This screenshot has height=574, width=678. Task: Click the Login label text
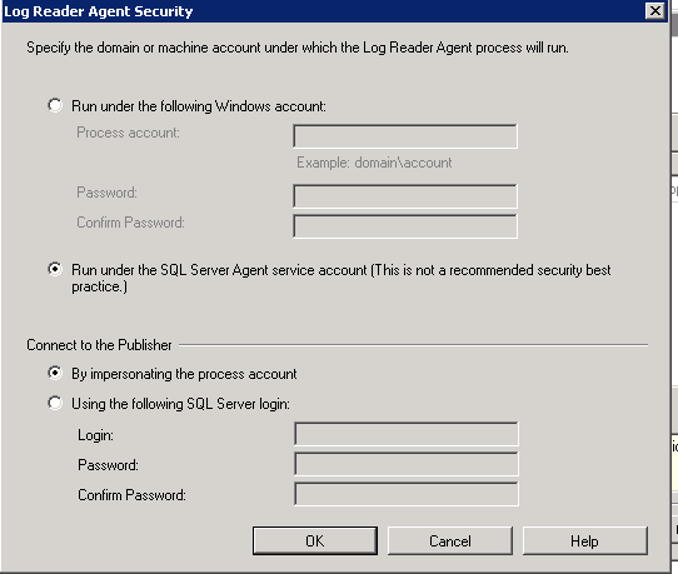point(96,435)
